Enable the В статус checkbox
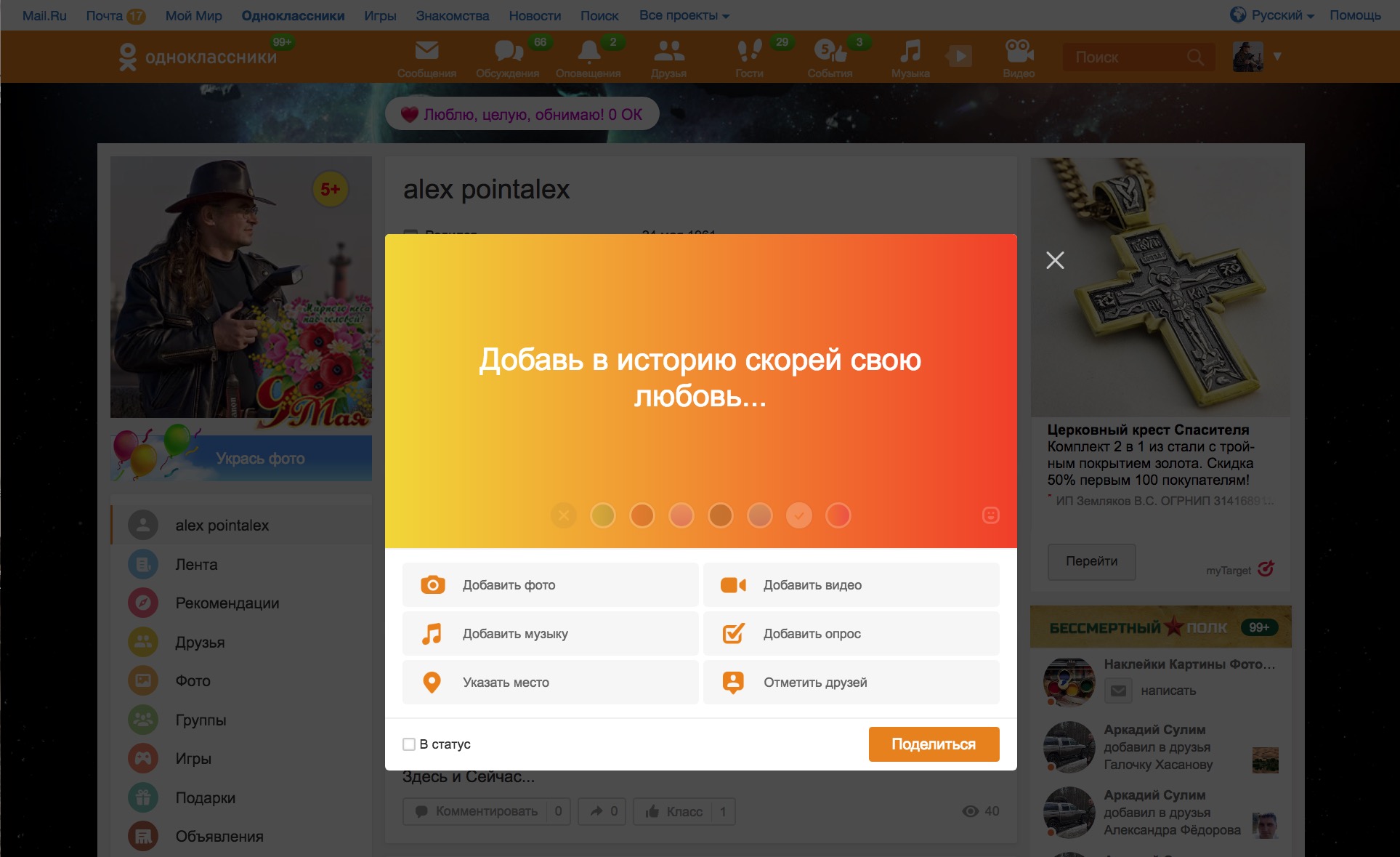Viewport: 1400px width, 857px height. tap(409, 744)
